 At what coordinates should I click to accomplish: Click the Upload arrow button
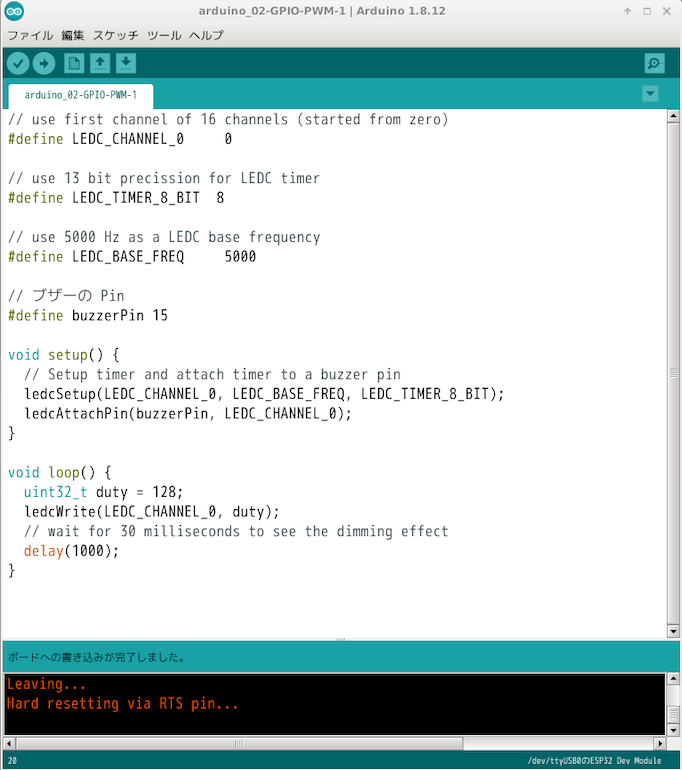point(44,63)
